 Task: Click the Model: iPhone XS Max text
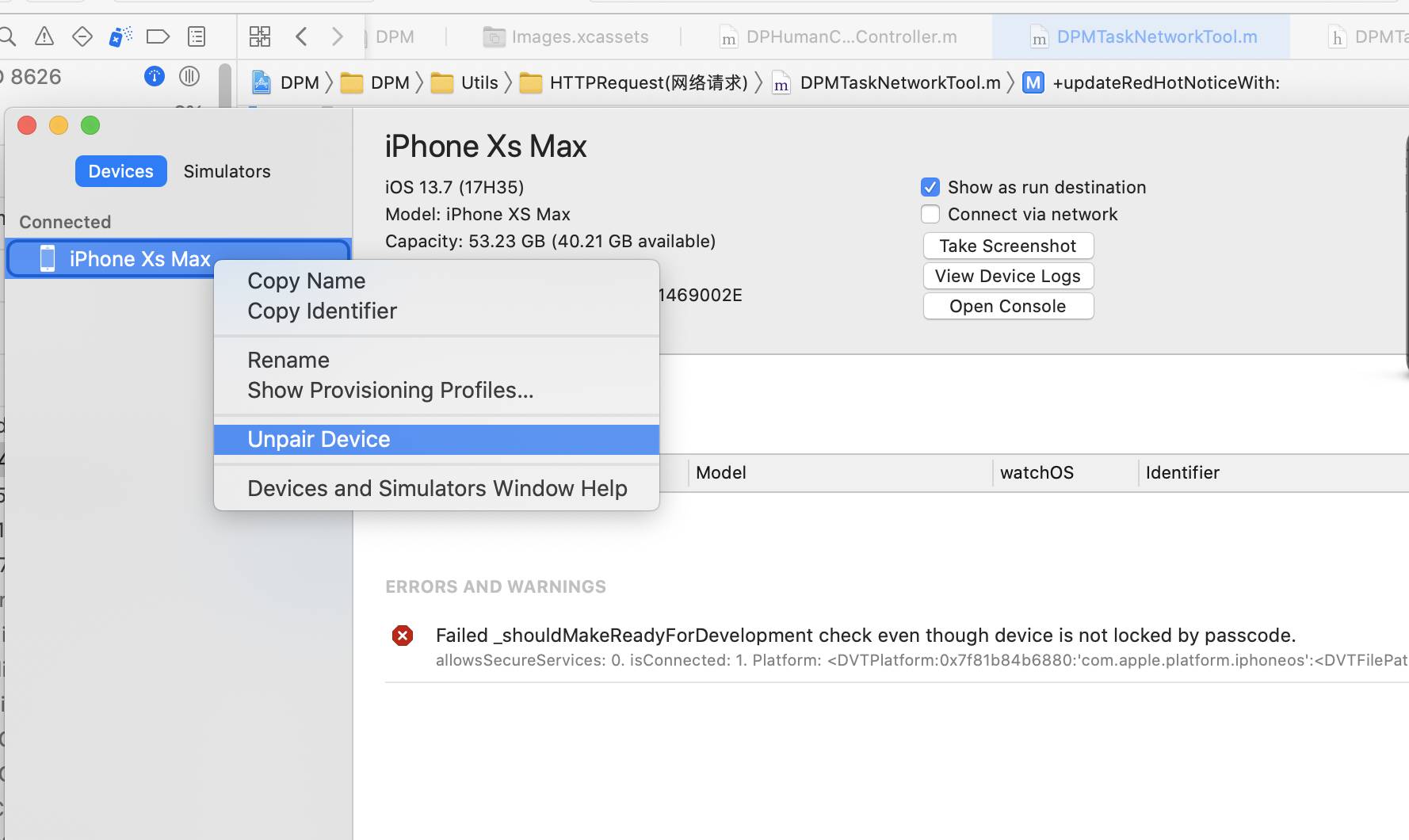tap(478, 214)
